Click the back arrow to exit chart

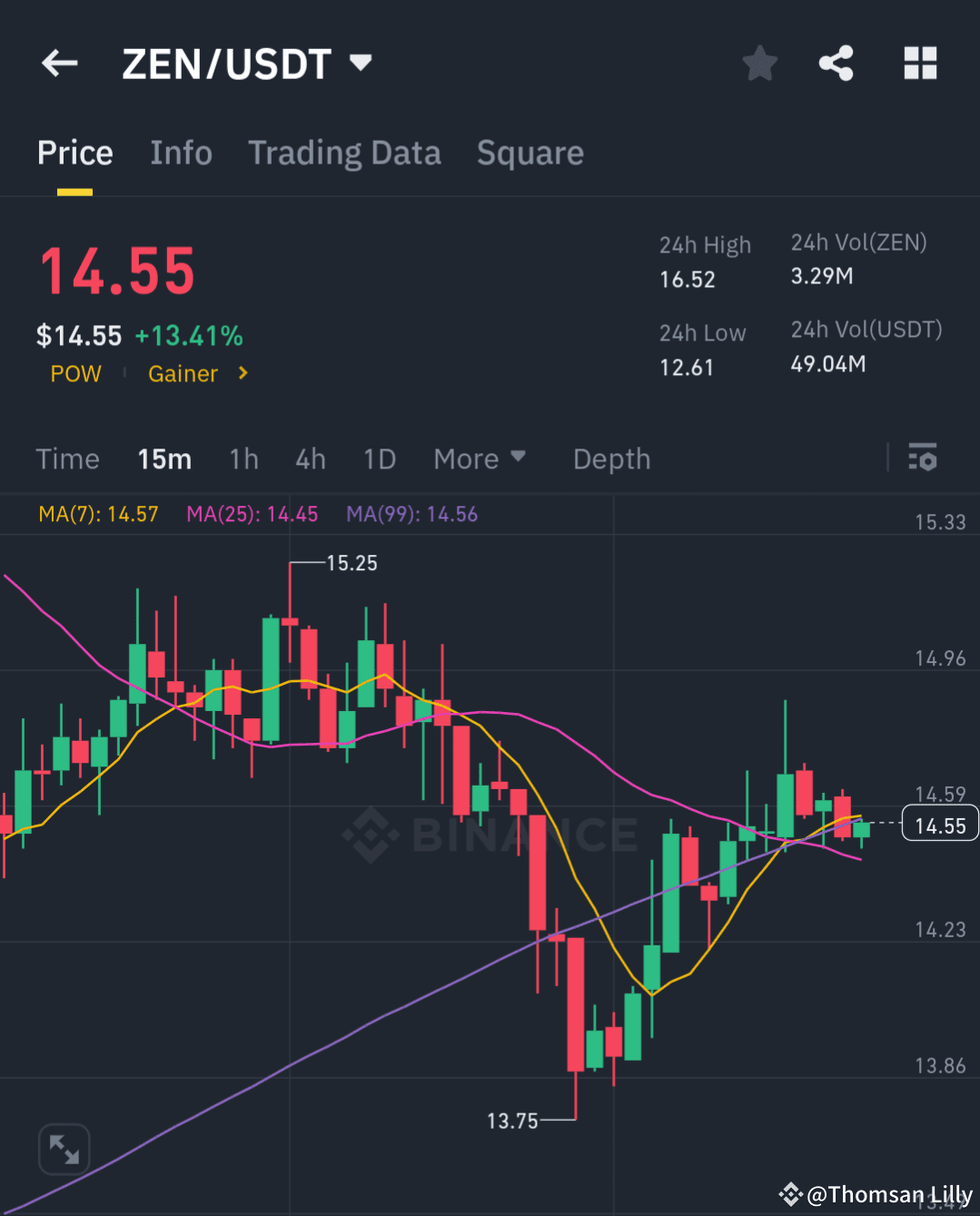59,63
